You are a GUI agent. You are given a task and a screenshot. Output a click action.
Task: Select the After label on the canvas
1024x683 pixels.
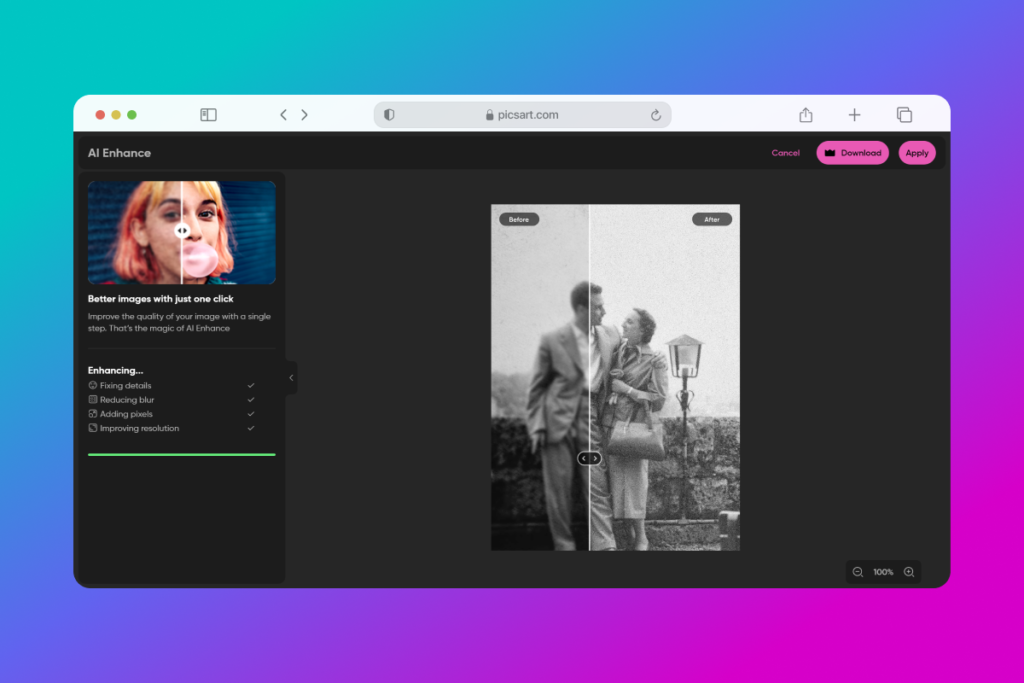712,218
